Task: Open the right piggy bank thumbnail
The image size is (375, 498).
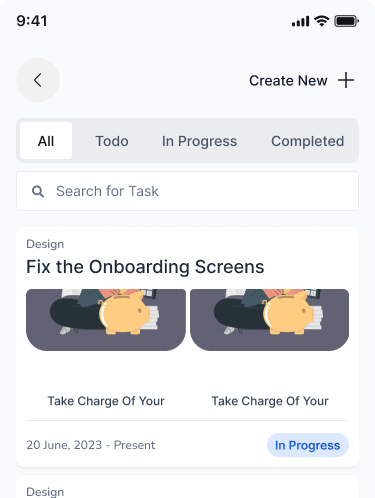Action: click(x=270, y=320)
